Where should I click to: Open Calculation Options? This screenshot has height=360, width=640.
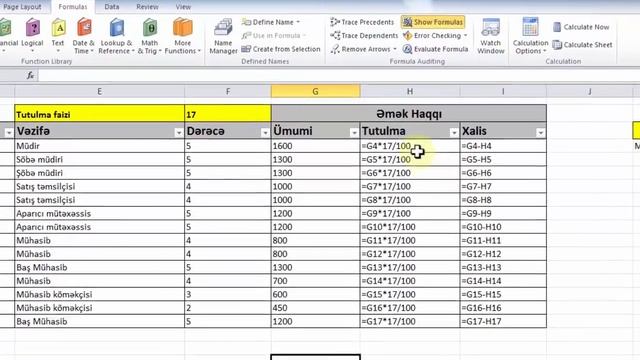click(530, 36)
